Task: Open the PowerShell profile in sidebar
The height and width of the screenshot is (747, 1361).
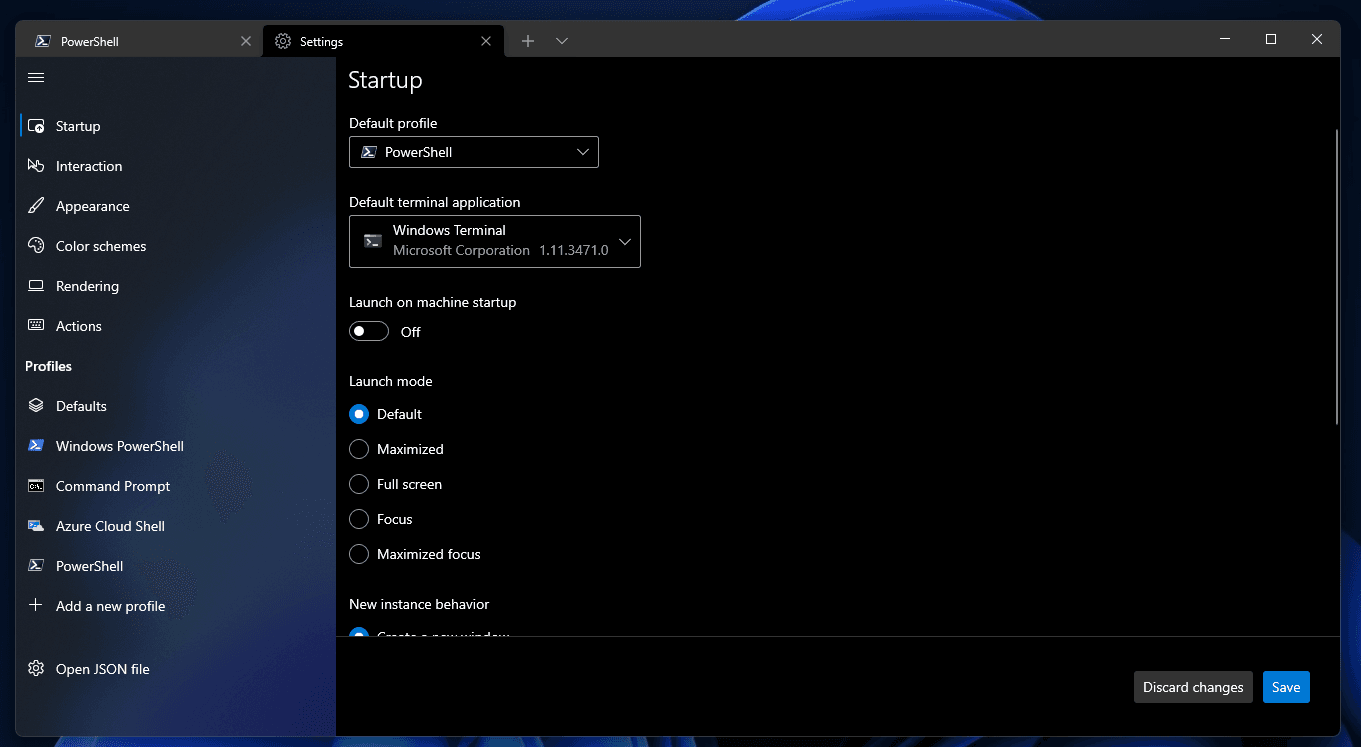Action: point(177,566)
